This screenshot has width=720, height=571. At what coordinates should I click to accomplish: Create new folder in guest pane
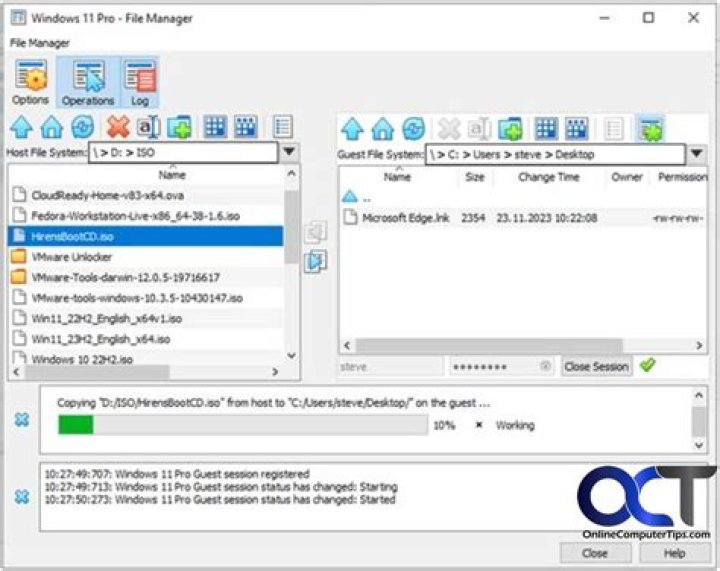coord(510,129)
